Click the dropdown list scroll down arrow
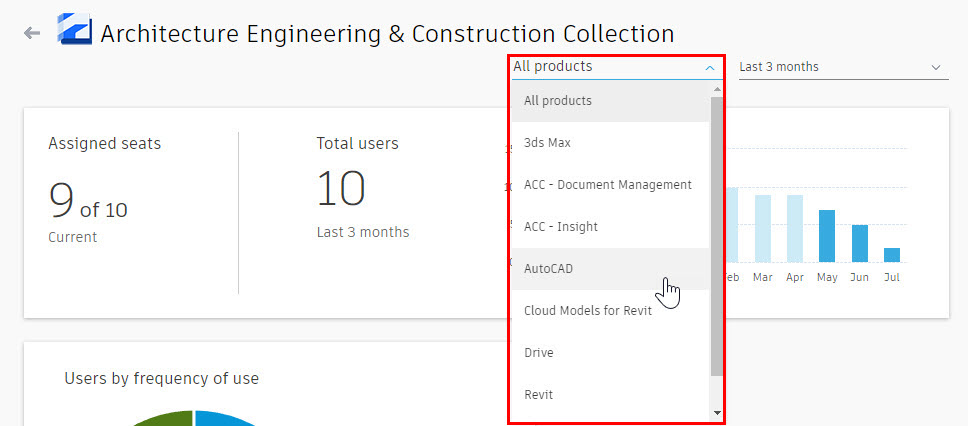The image size is (968, 426). click(716, 412)
